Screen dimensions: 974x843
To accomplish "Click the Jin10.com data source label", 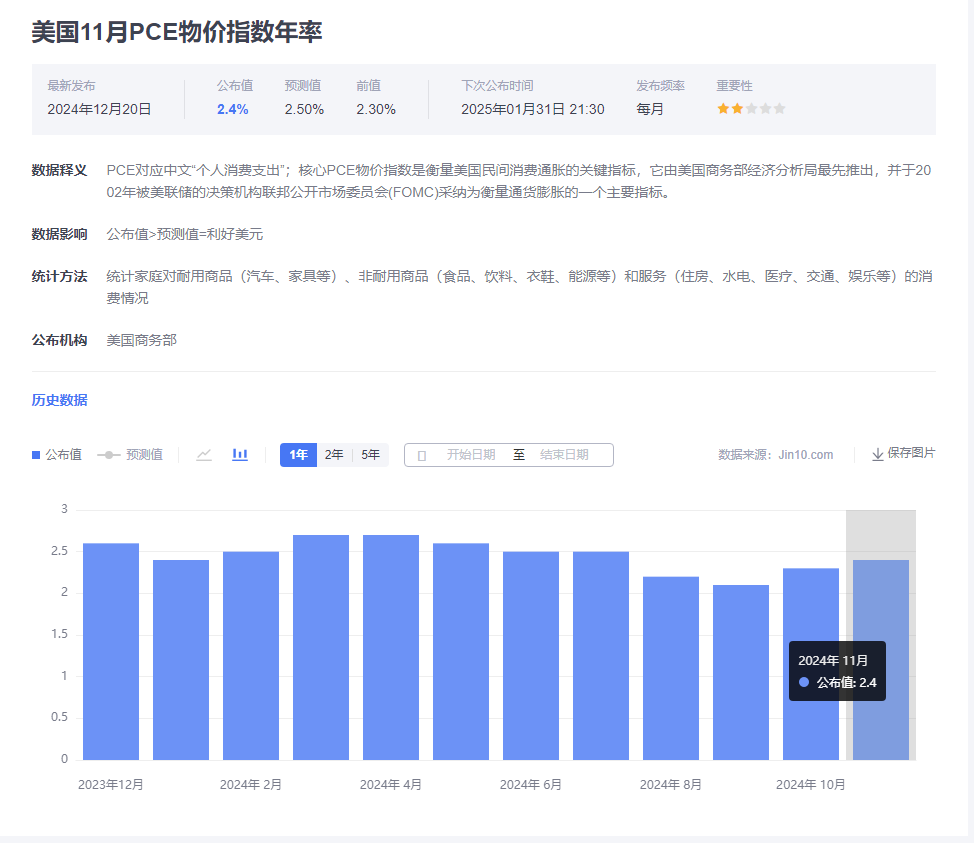I will point(805,455).
